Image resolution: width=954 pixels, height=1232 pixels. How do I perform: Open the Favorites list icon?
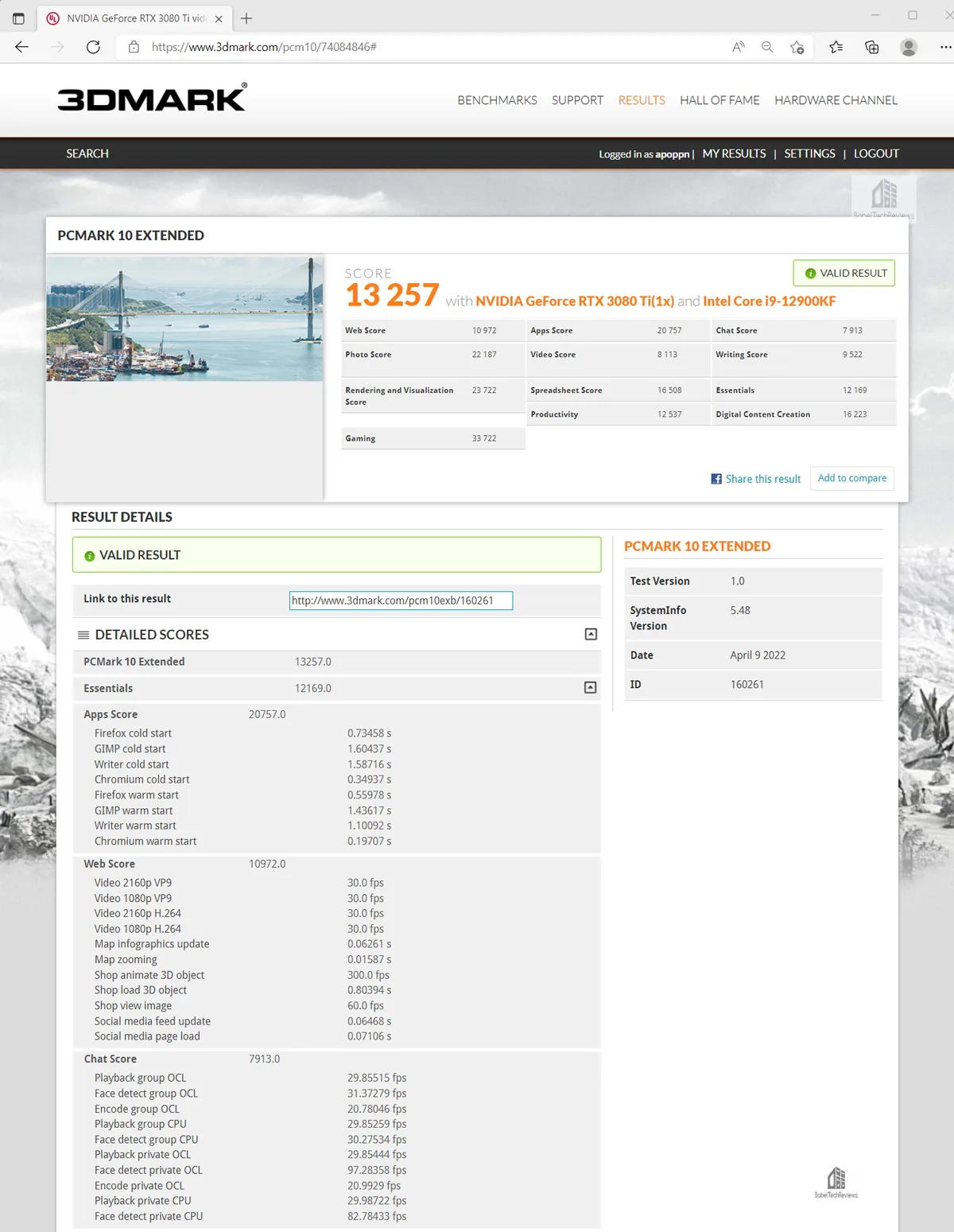(x=836, y=47)
